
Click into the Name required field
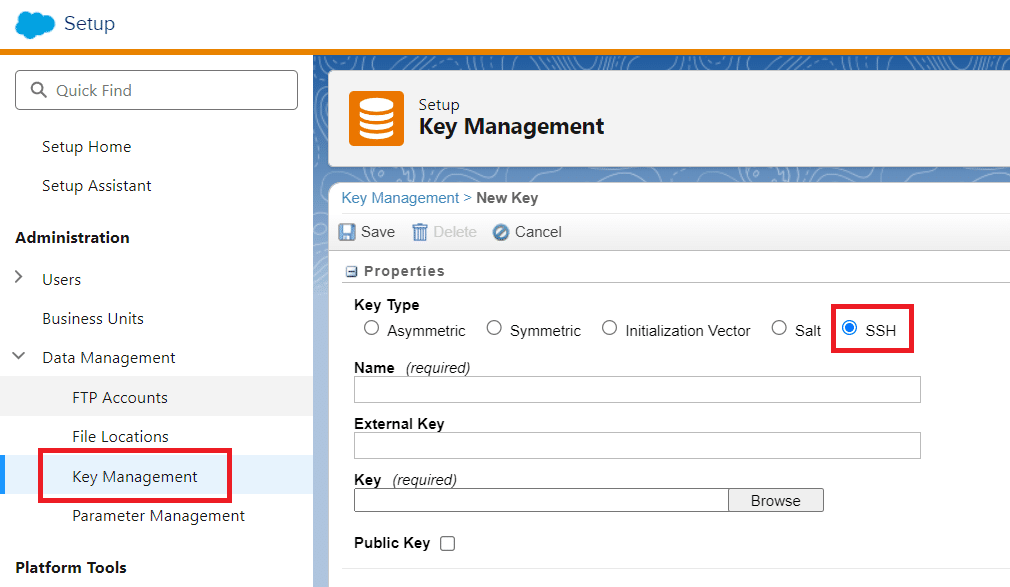click(x=637, y=390)
